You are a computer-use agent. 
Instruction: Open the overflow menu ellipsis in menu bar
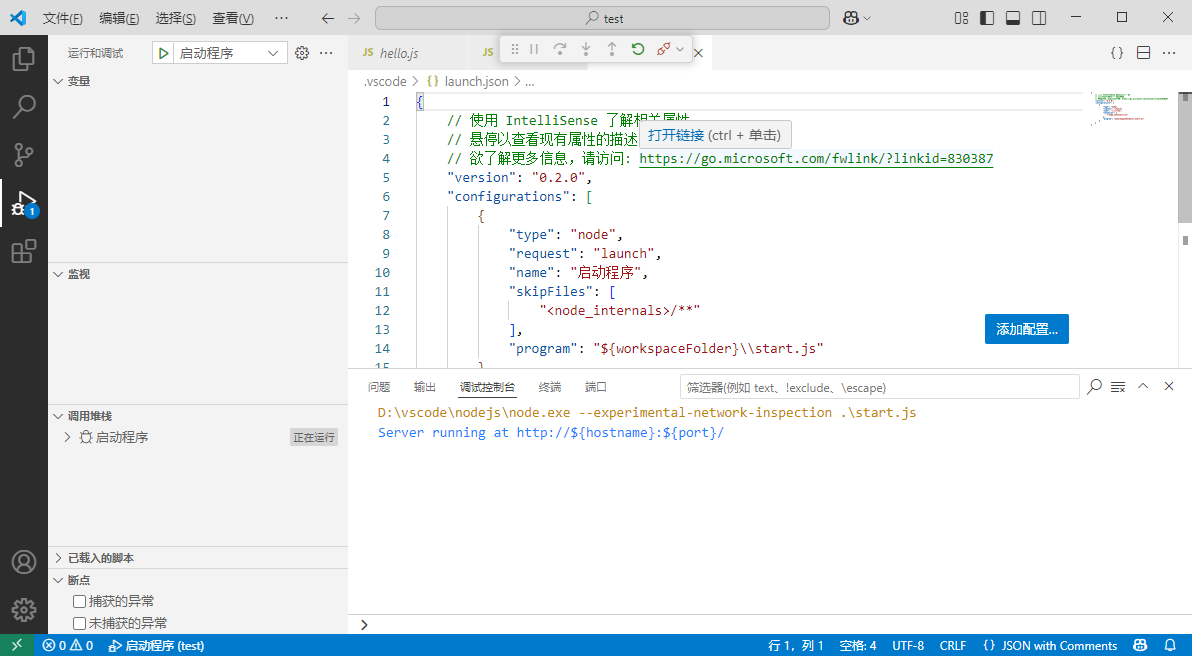click(281, 18)
